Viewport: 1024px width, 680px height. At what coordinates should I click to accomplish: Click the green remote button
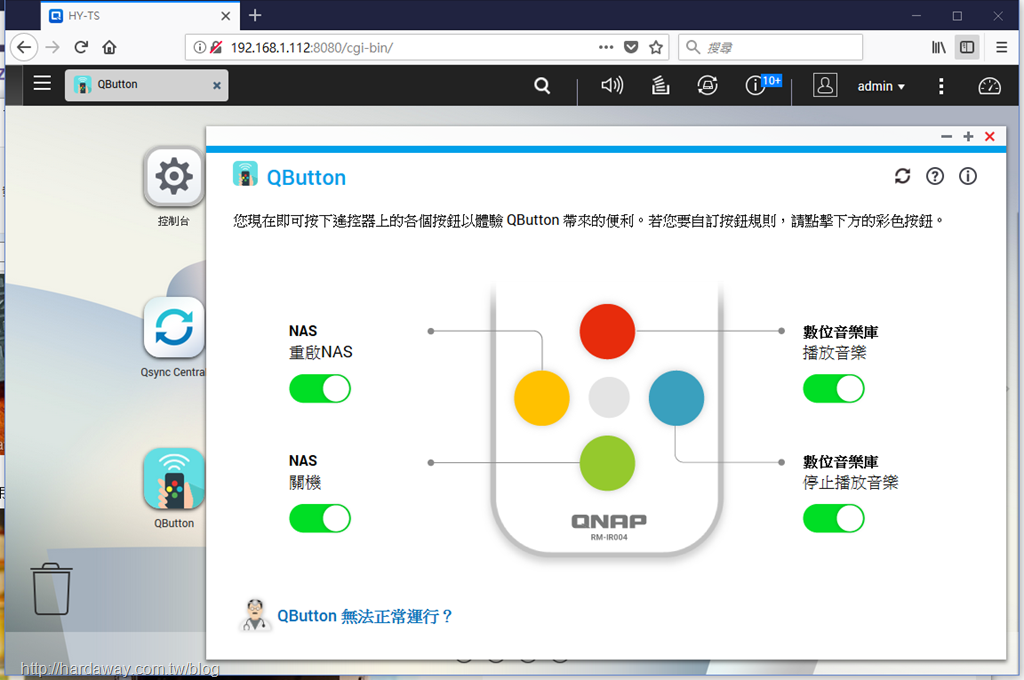(x=607, y=463)
